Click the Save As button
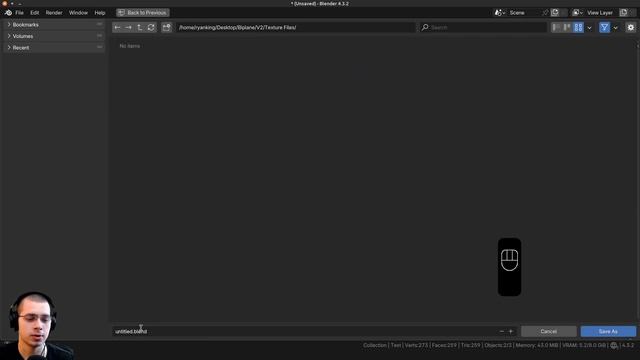The height and width of the screenshot is (360, 640). click(608, 331)
